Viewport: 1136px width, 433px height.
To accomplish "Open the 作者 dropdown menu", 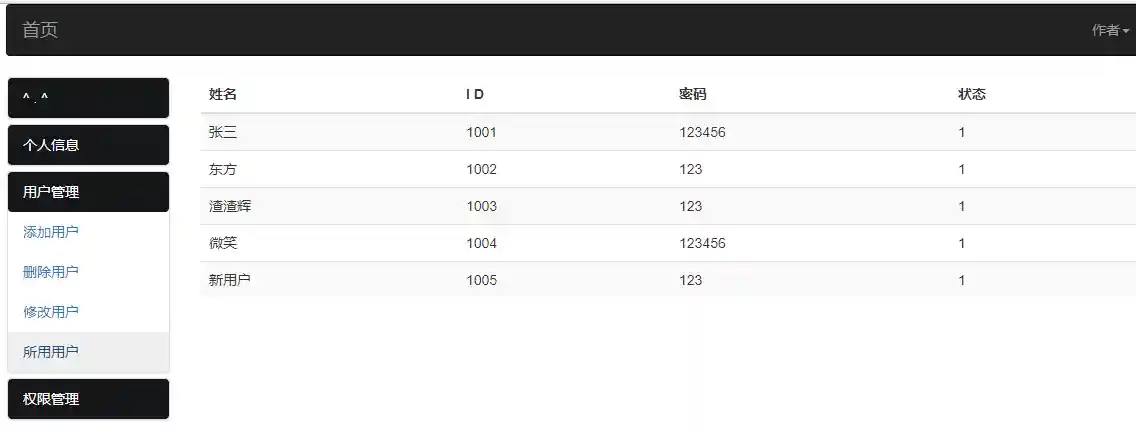I will pyautogui.click(x=1109, y=30).
